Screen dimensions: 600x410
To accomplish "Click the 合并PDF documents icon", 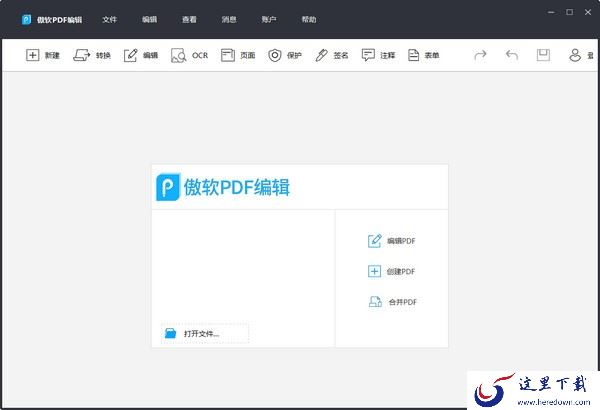I will (x=375, y=302).
